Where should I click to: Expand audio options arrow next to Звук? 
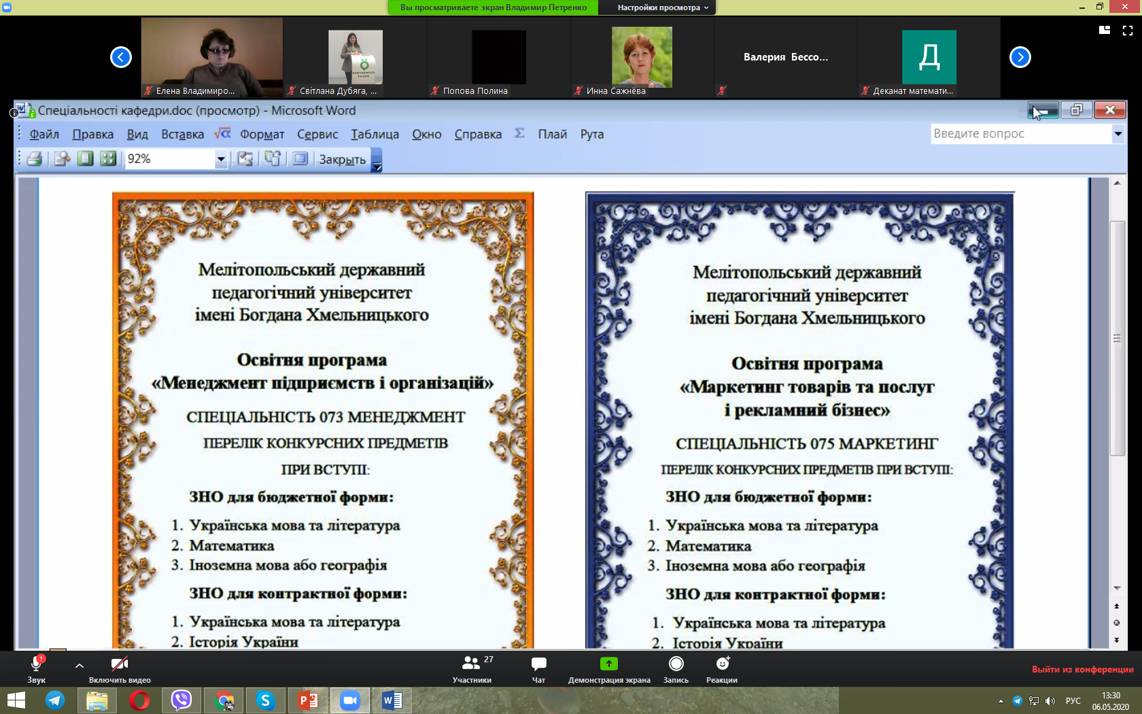(x=79, y=665)
